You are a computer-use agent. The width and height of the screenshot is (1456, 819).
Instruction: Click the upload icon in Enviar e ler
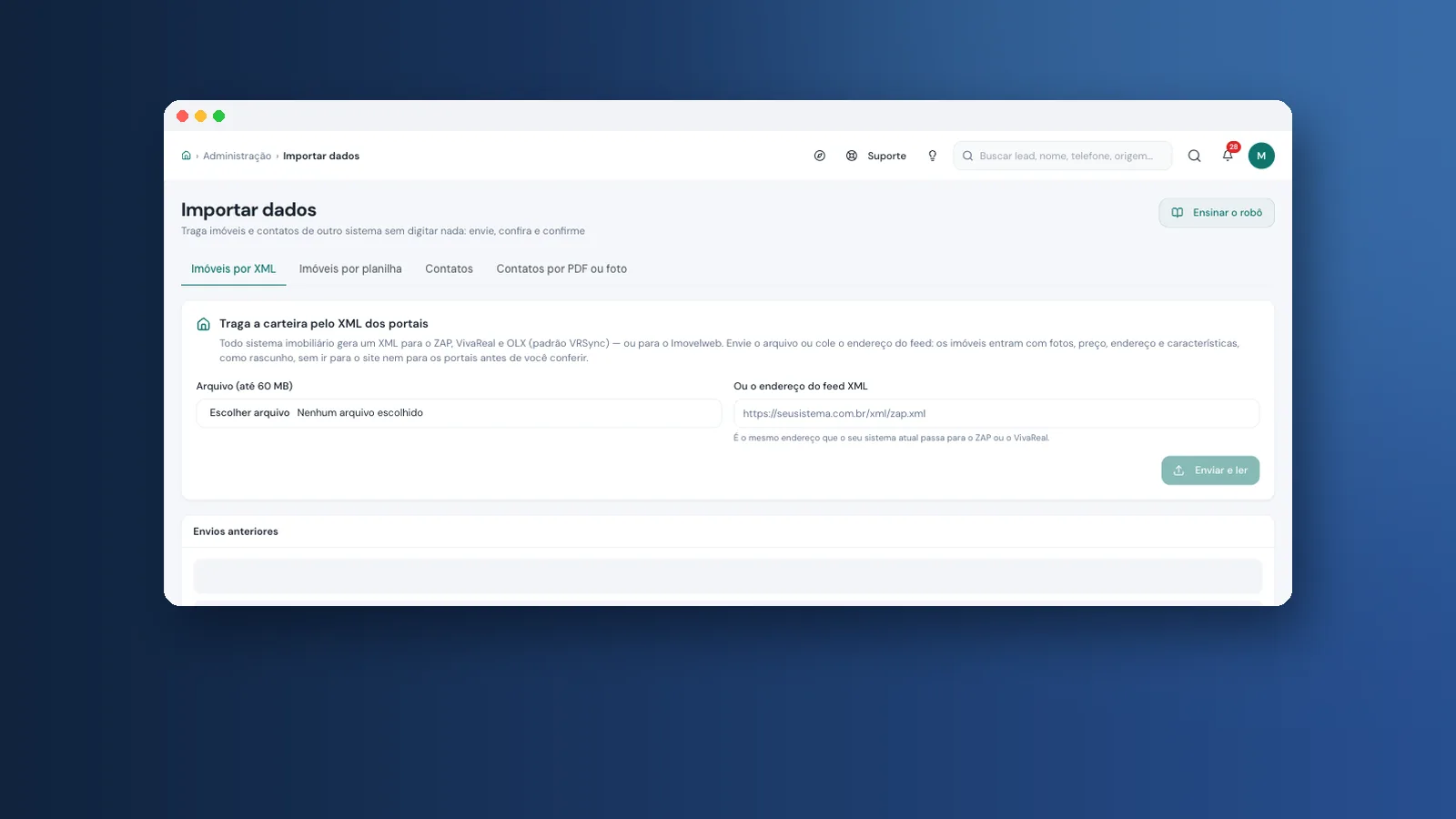click(1178, 470)
